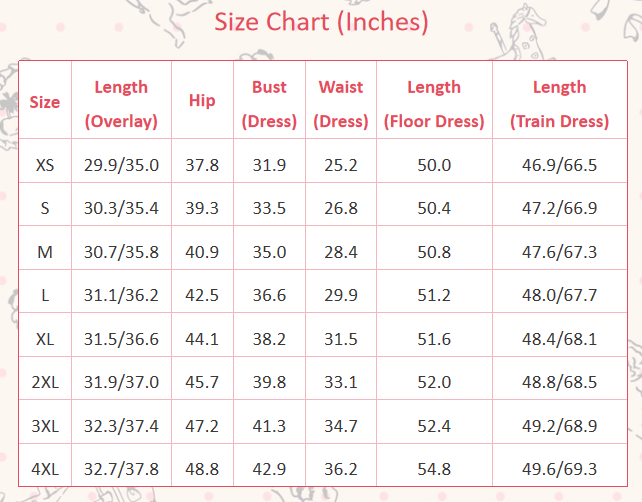642x502 pixels.
Task: Click the Hip column header
Action: [x=202, y=101]
